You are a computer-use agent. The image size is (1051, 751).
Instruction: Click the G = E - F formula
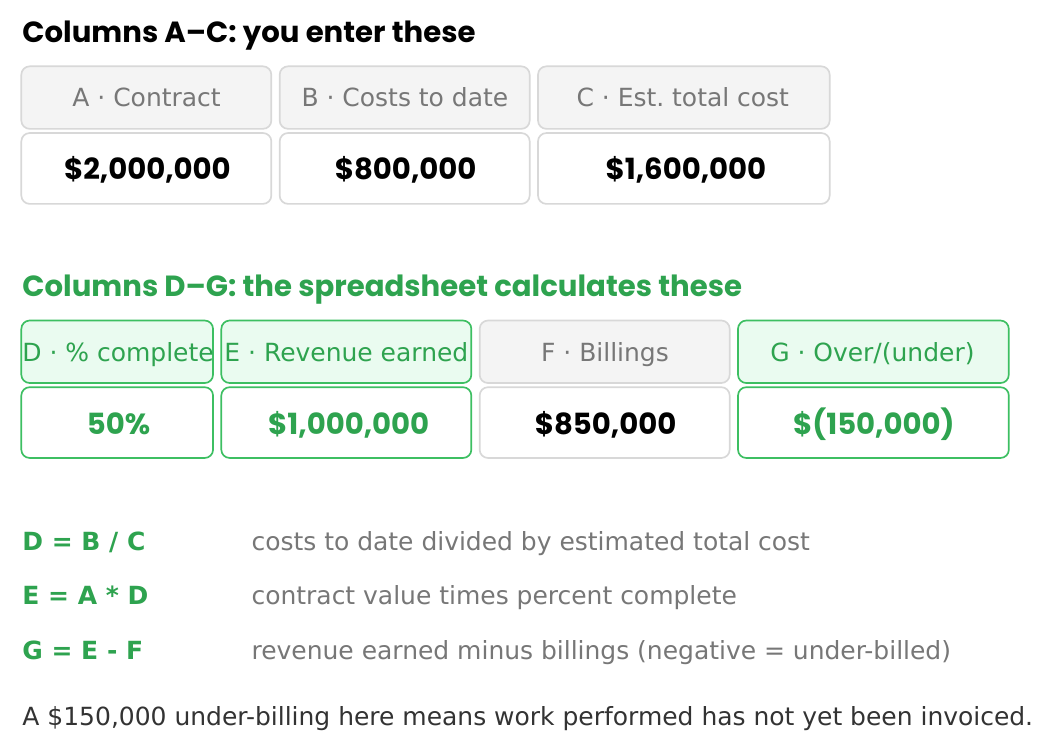tap(82, 650)
